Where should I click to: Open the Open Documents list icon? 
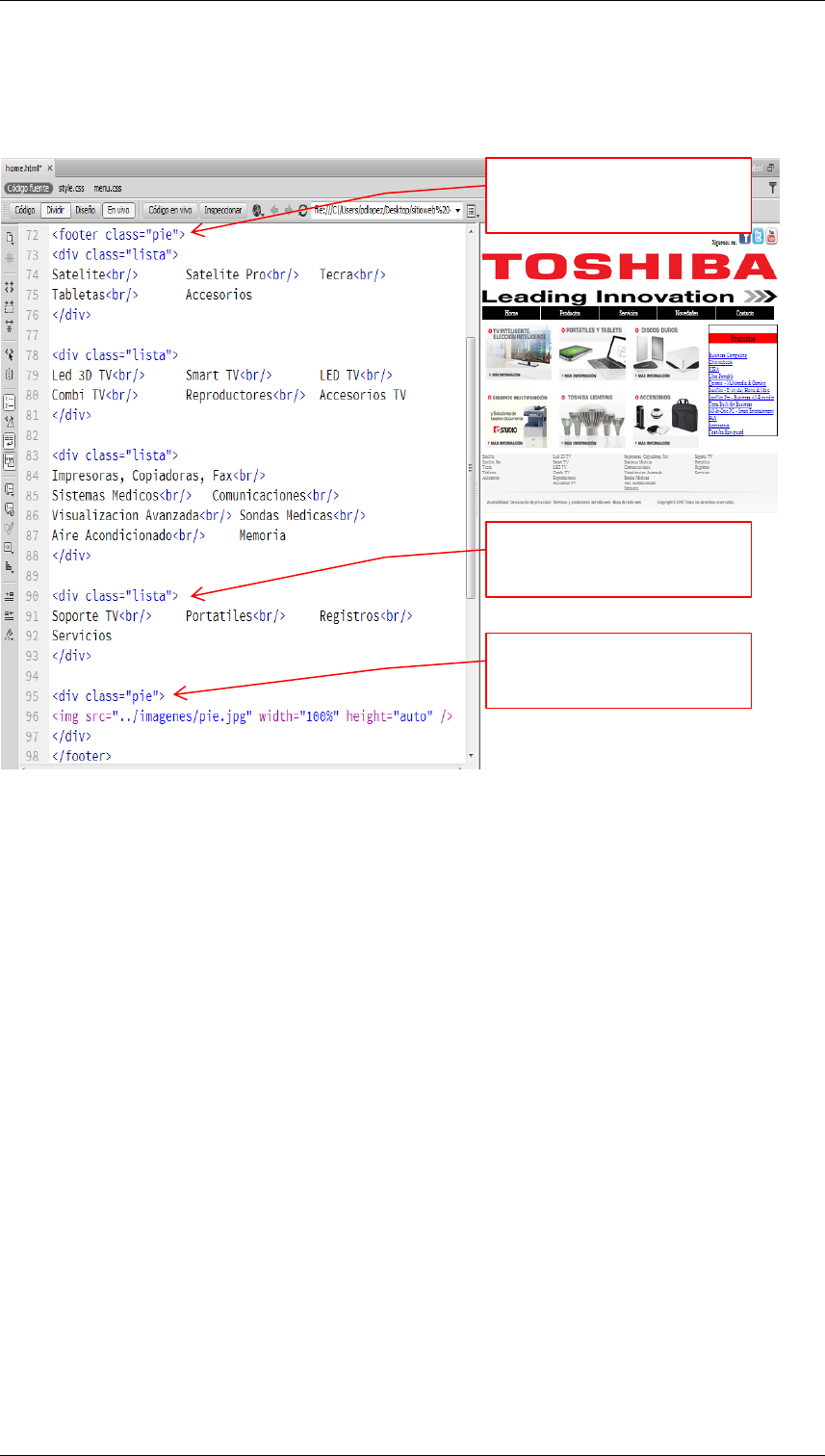(10, 237)
